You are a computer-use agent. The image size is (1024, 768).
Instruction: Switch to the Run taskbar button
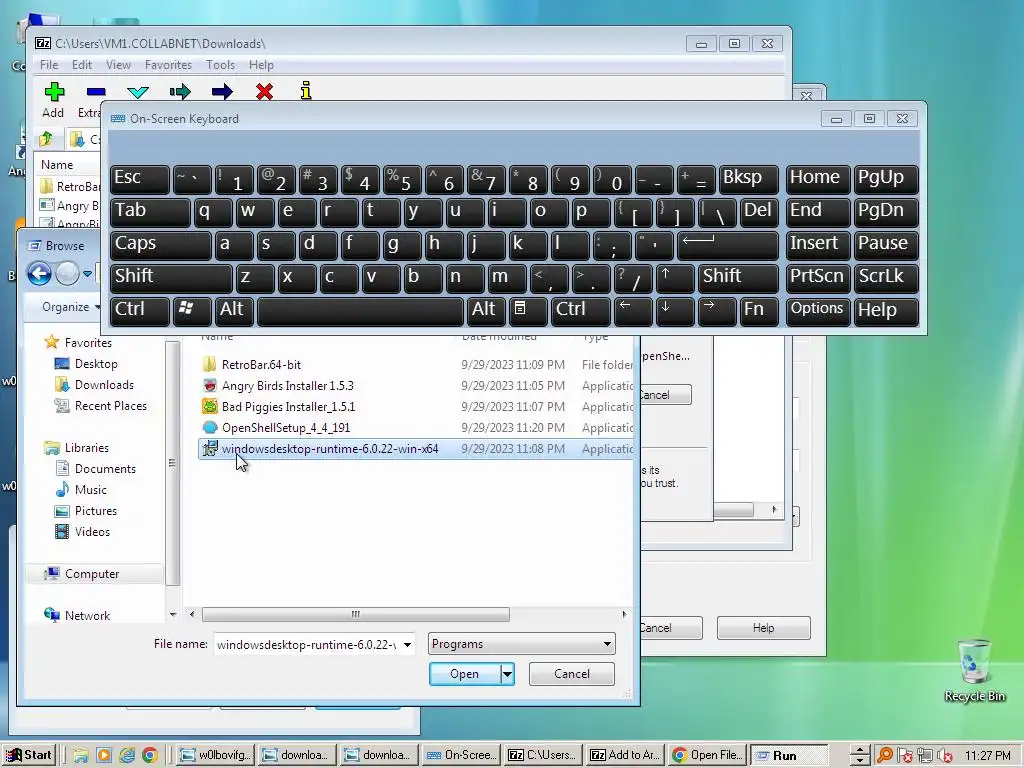(788, 755)
